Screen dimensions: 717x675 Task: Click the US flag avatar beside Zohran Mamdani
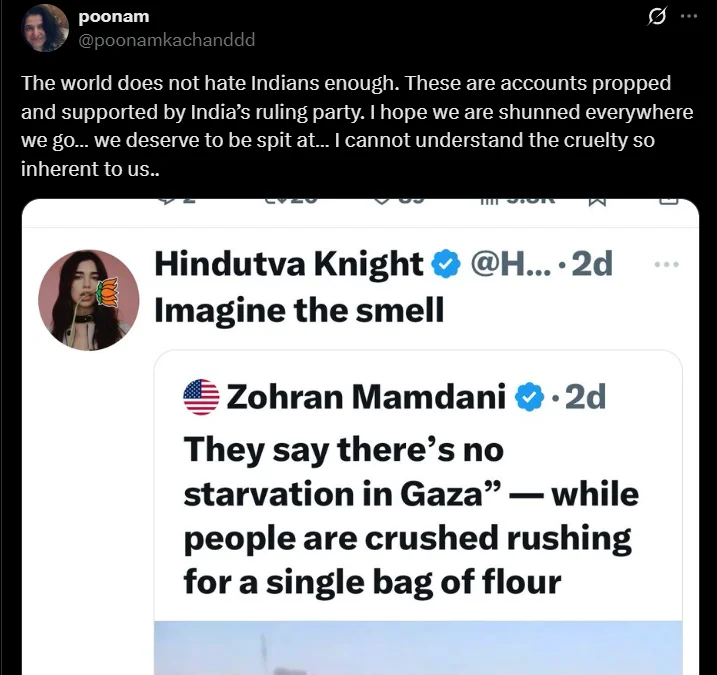pyautogui.click(x=201, y=397)
